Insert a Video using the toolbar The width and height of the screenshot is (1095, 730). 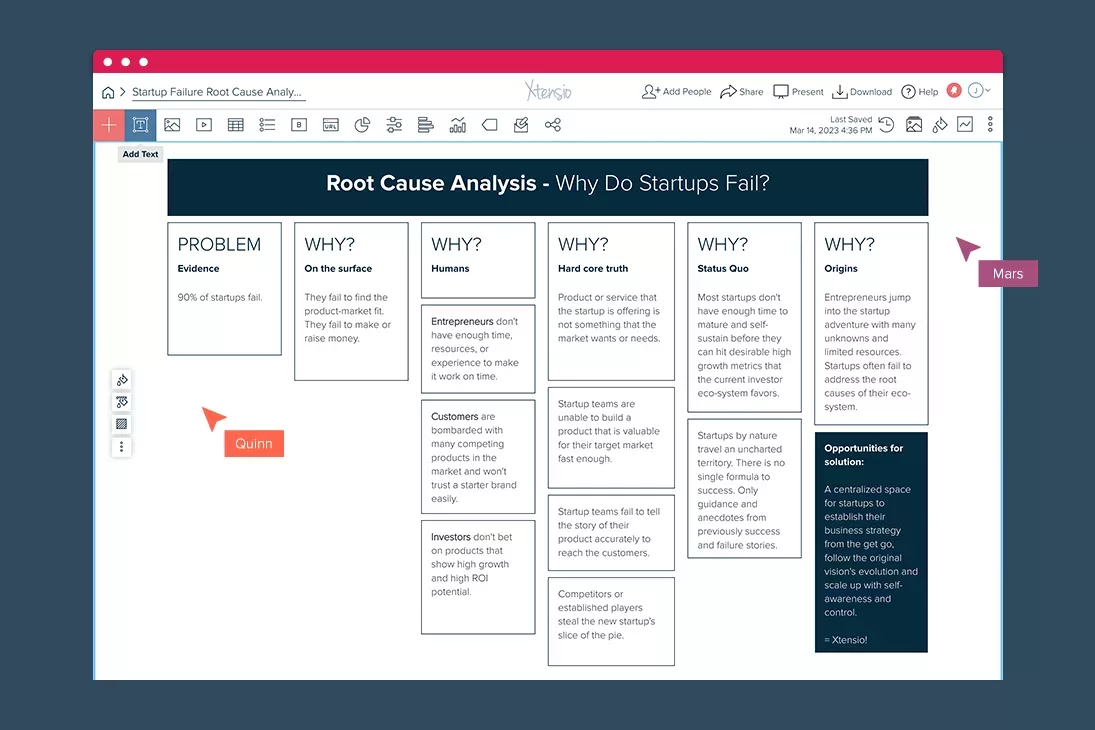tap(204, 124)
